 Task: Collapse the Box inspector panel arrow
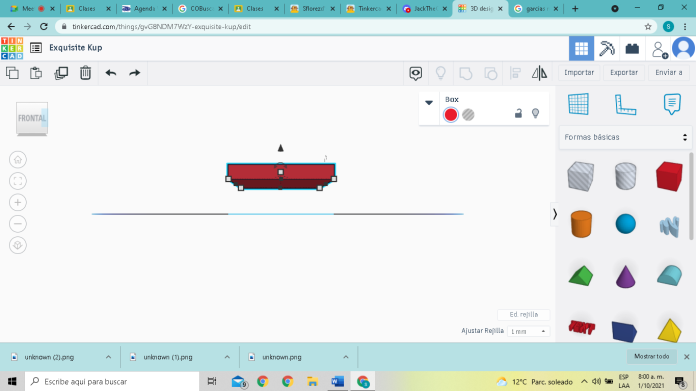click(429, 103)
